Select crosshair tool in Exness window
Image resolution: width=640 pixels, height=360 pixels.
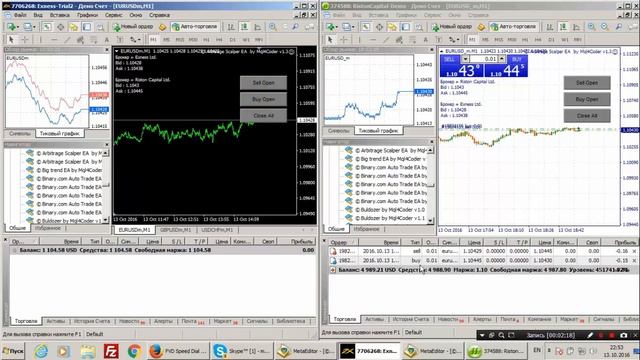click(25, 40)
